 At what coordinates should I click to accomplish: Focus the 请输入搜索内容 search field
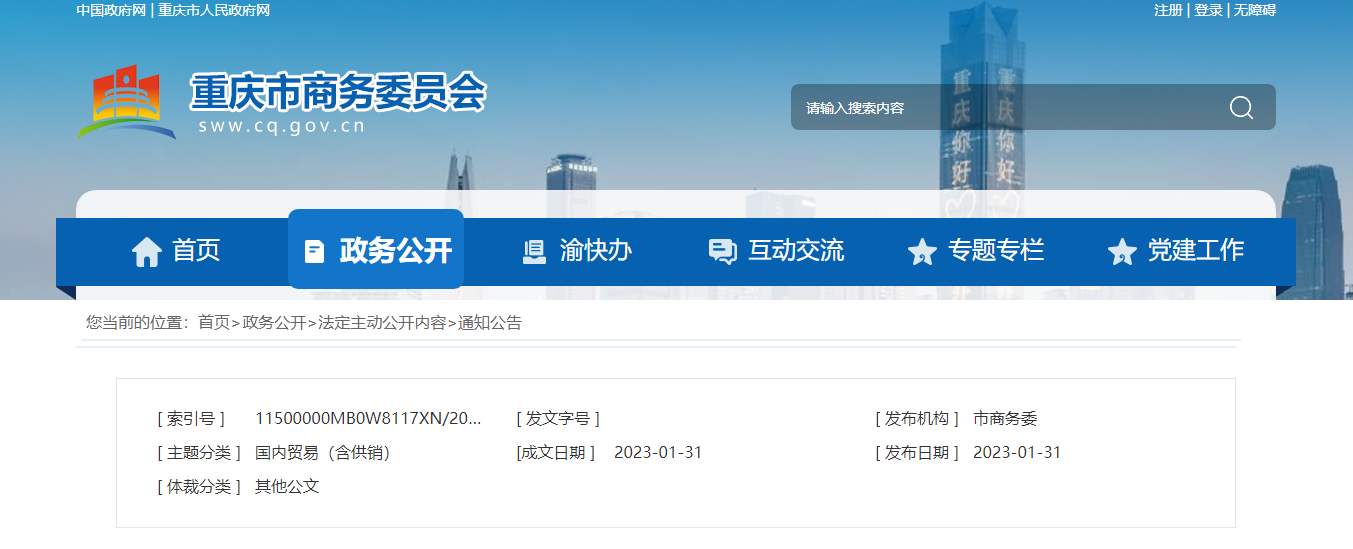point(1000,108)
